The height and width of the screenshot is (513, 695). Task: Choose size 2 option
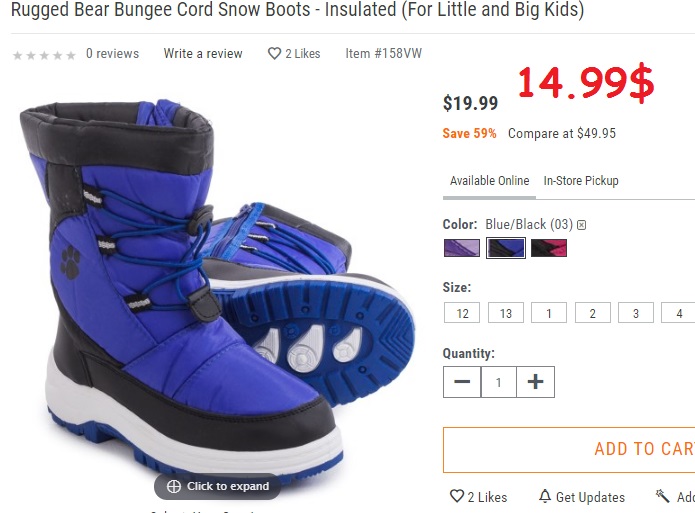(x=593, y=313)
